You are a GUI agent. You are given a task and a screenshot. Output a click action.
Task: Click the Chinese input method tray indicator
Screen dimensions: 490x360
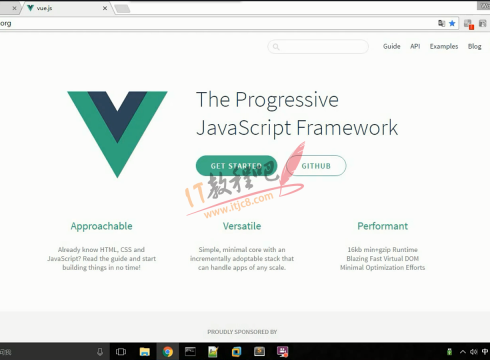[485, 352]
